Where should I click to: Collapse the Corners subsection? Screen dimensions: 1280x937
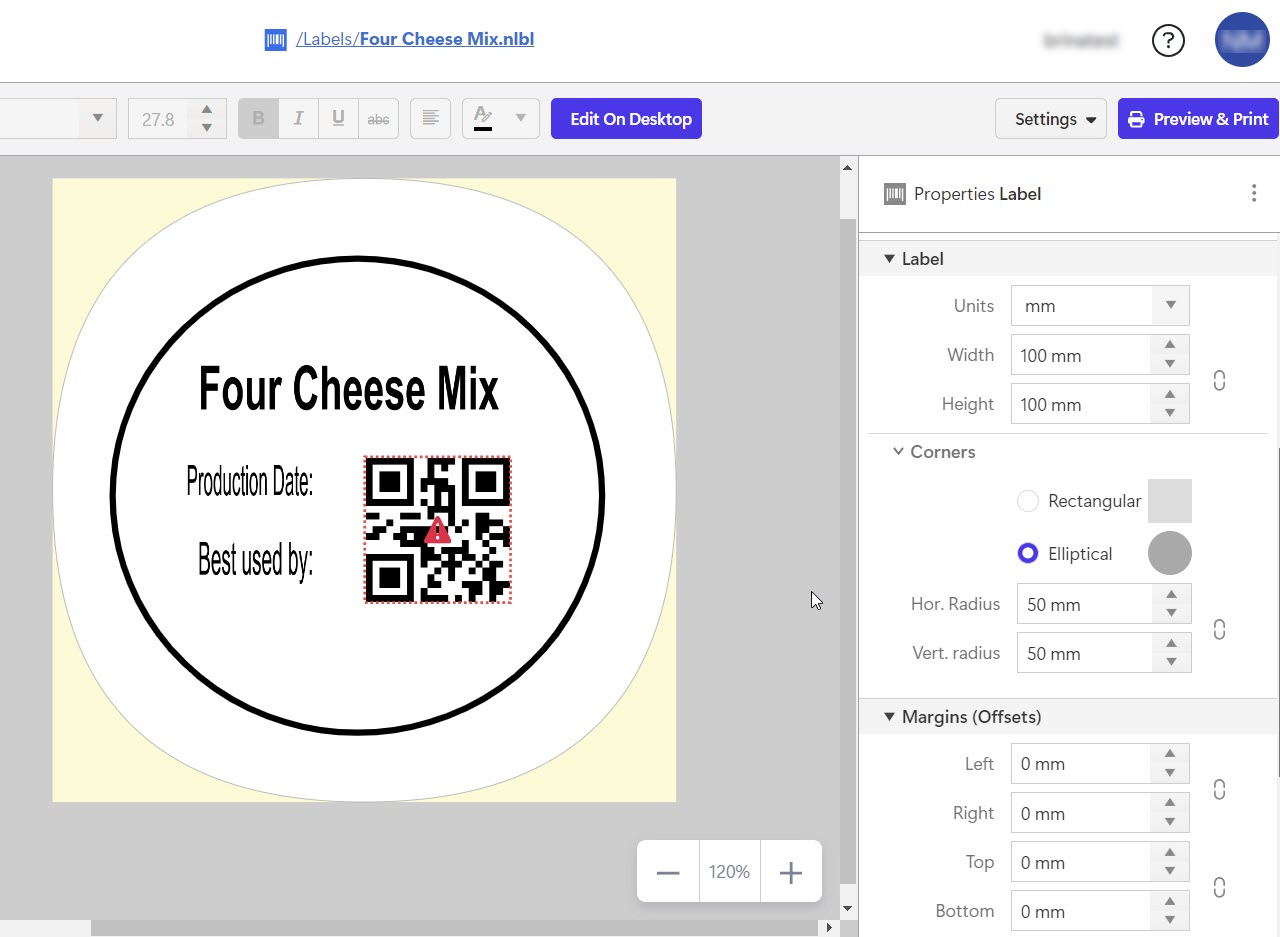click(898, 452)
